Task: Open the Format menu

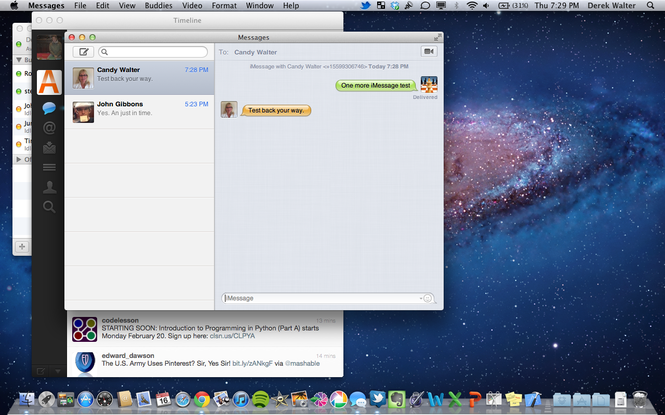Action: coord(224,6)
